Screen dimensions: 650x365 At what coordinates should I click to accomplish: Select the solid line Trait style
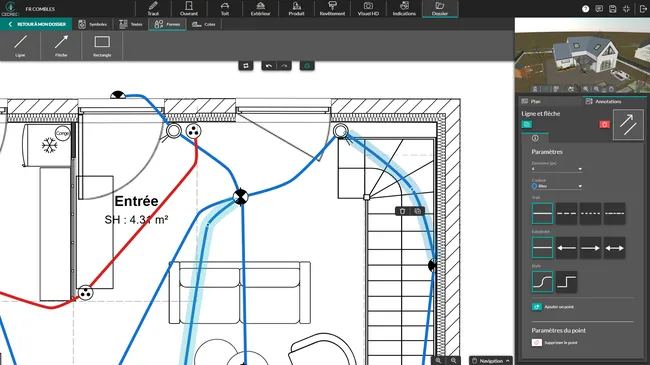(x=542, y=213)
